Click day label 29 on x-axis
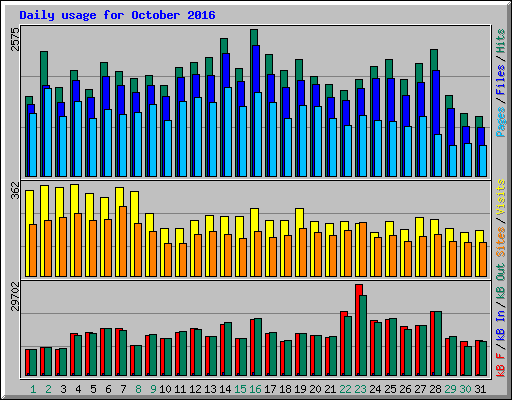Viewport: 512px width, 400px height. pos(450,389)
